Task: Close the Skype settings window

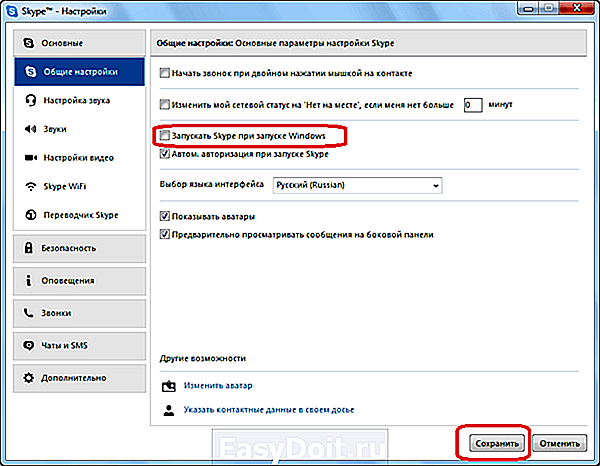Action: pos(577,8)
